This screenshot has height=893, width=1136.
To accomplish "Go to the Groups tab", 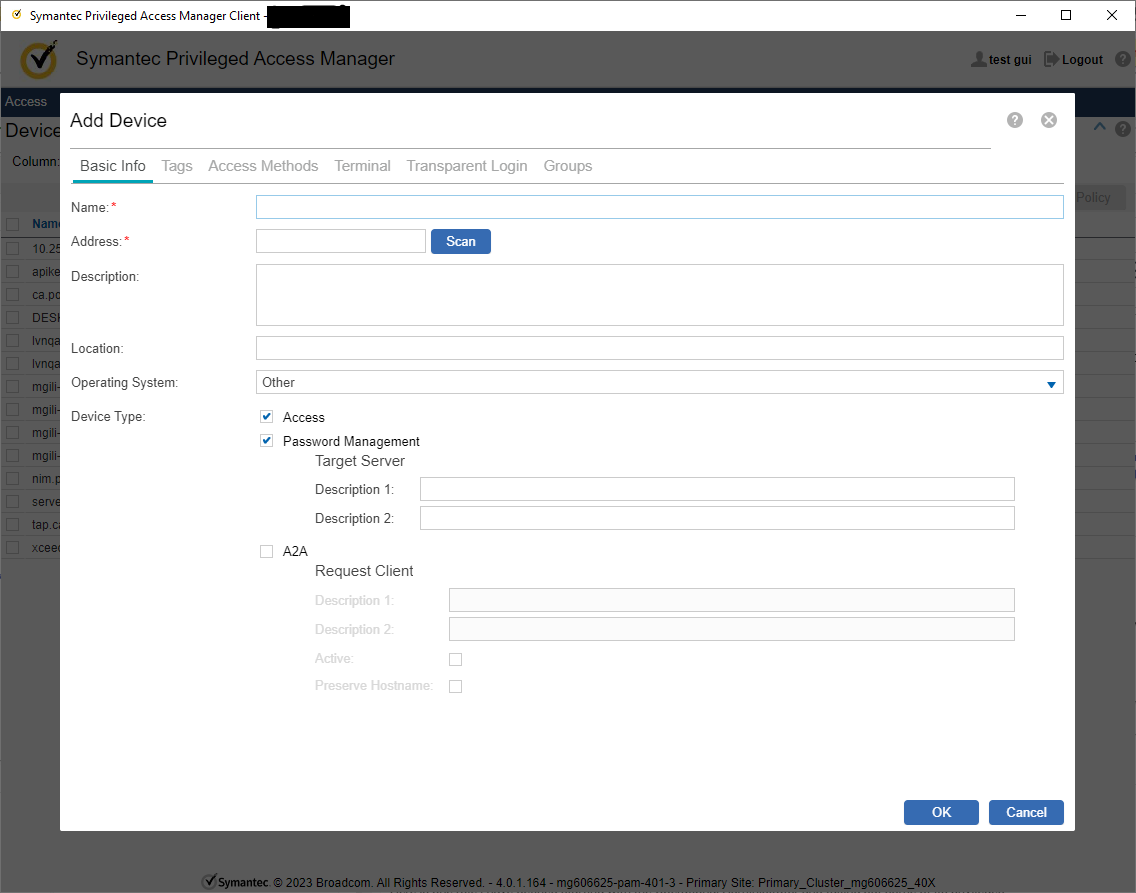I will tap(568, 166).
